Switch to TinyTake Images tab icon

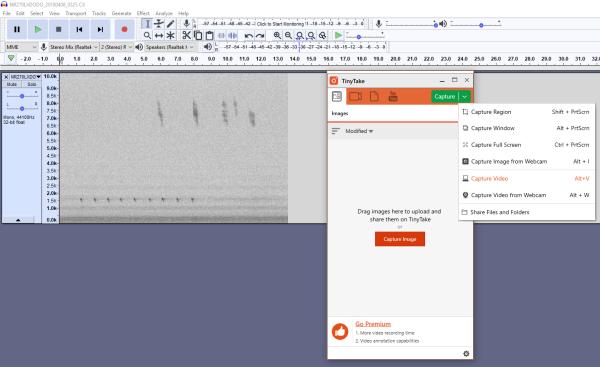click(x=337, y=96)
